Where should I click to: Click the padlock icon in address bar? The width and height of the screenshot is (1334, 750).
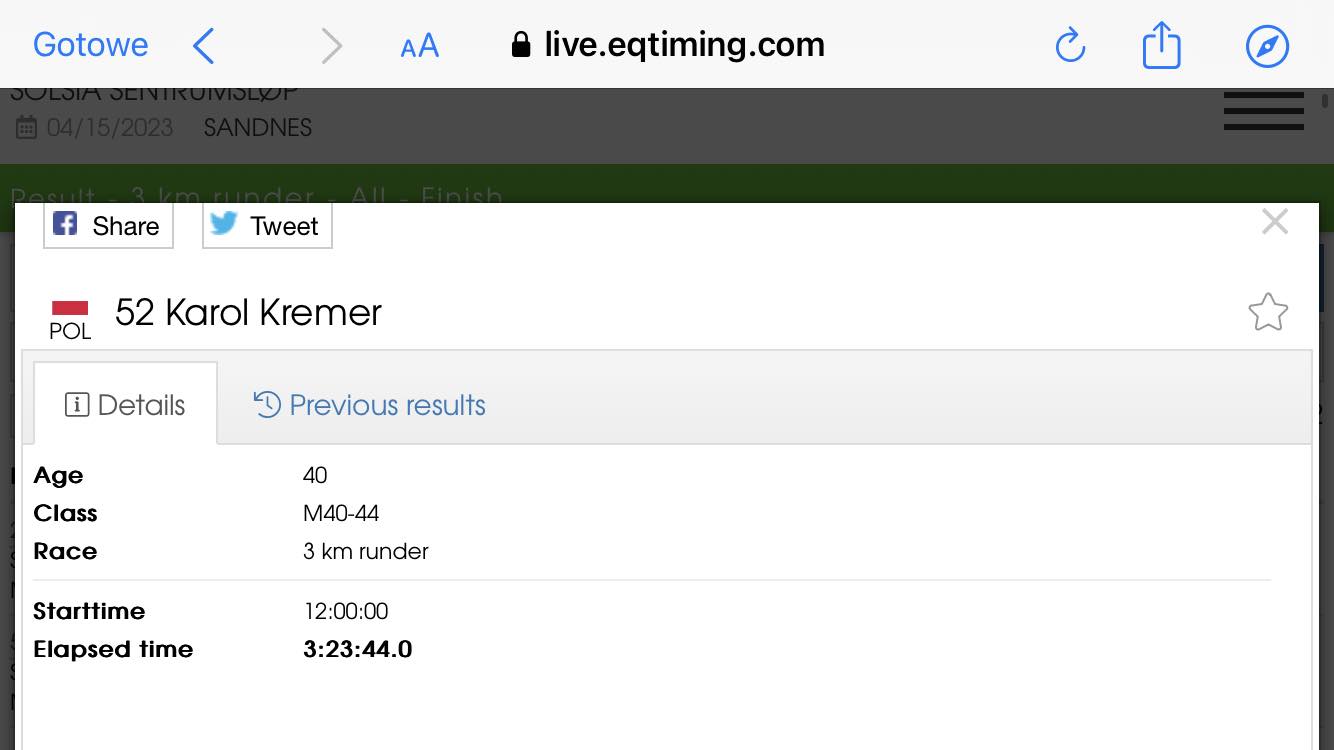coord(520,45)
